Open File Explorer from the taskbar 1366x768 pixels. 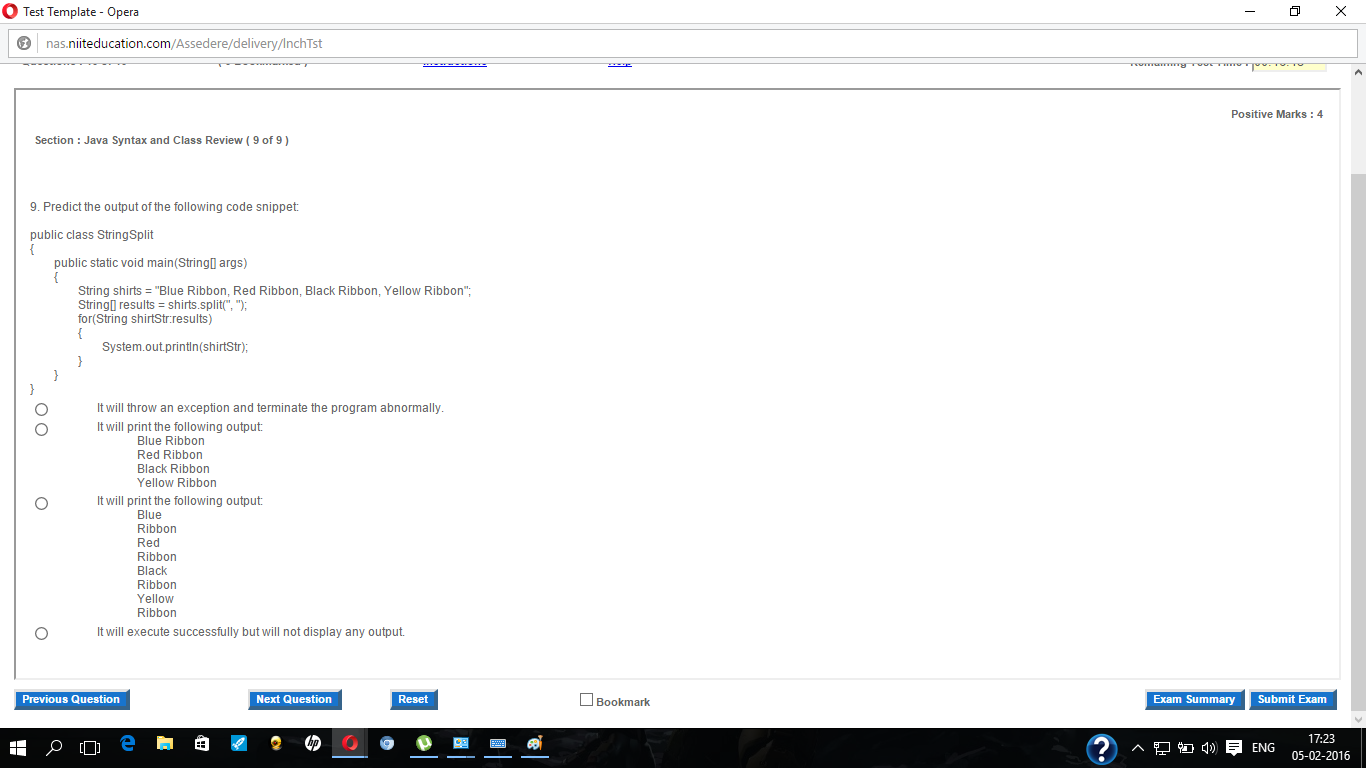[x=163, y=746]
